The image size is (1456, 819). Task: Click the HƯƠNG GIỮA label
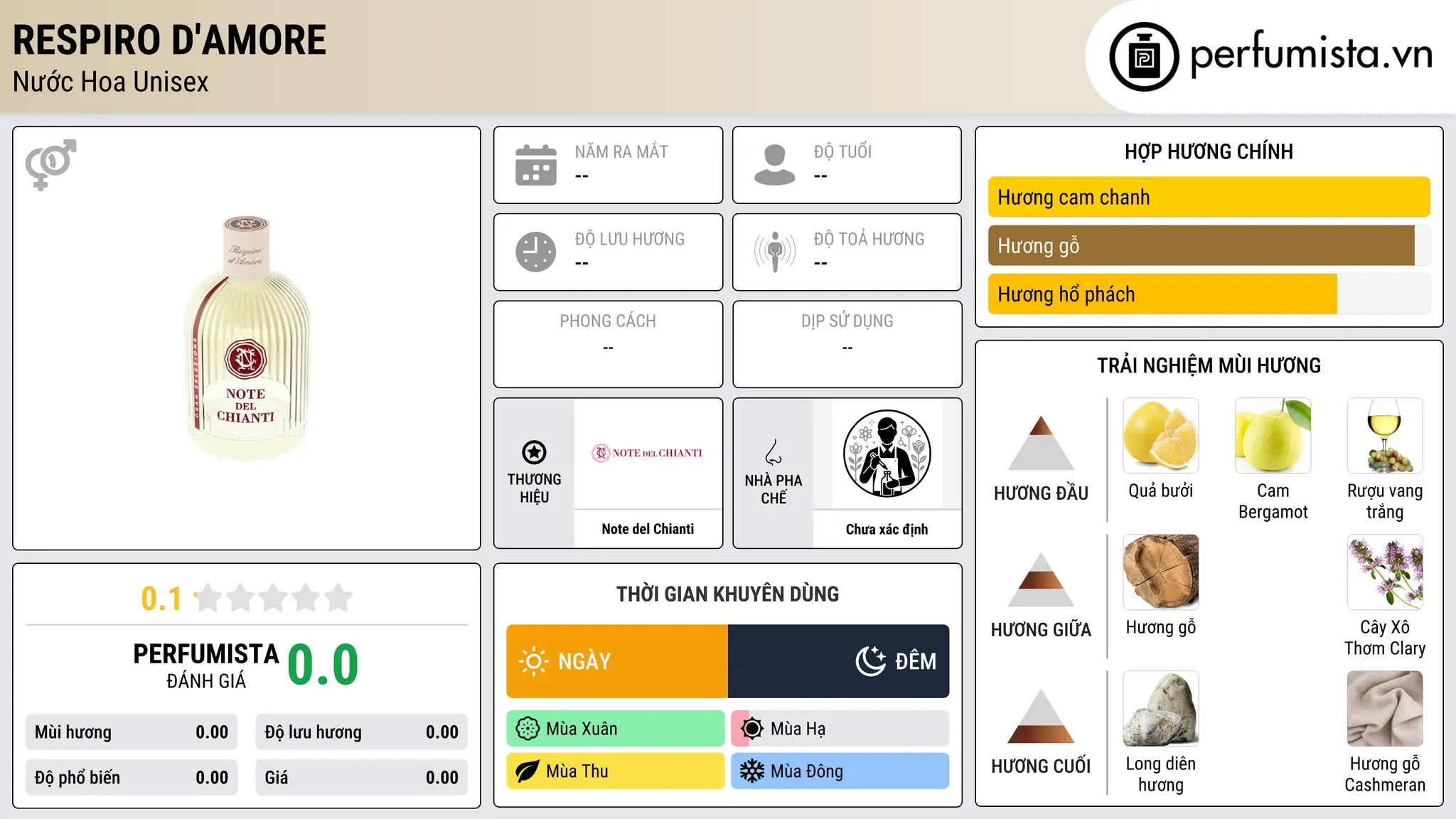click(1041, 630)
